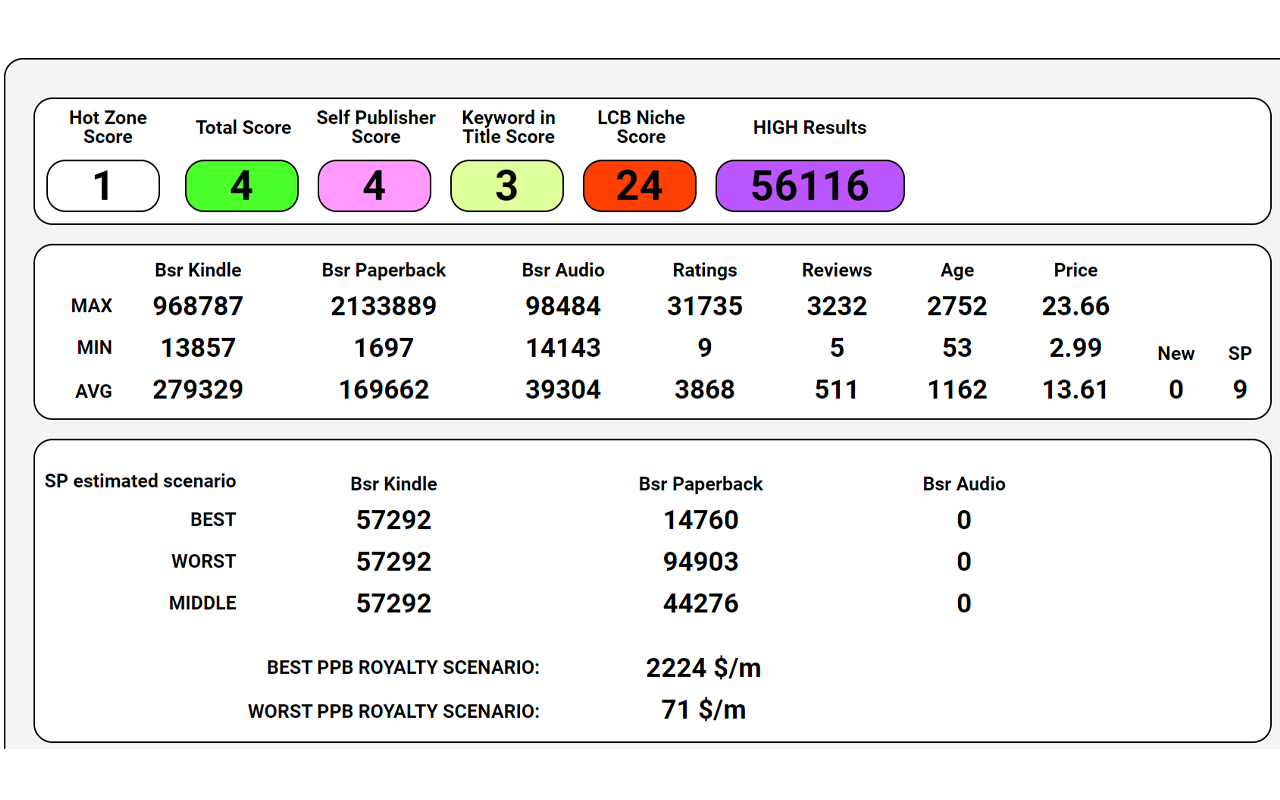Select MAX Reviews value 3232
1280x800 pixels.
pos(837,306)
